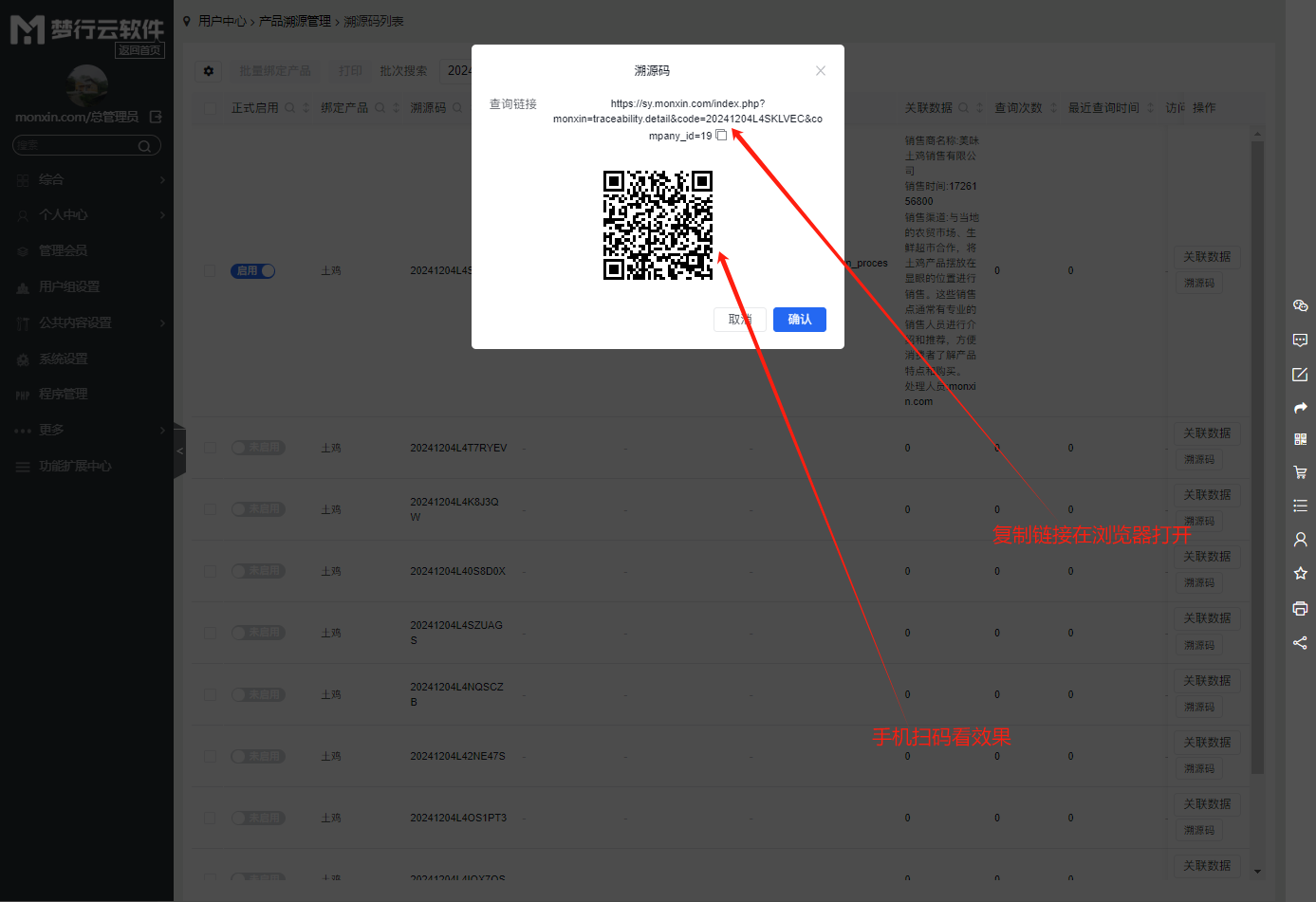Sort by 查询次数 column arrows
This screenshot has height=902, width=1316.
tap(1053, 108)
